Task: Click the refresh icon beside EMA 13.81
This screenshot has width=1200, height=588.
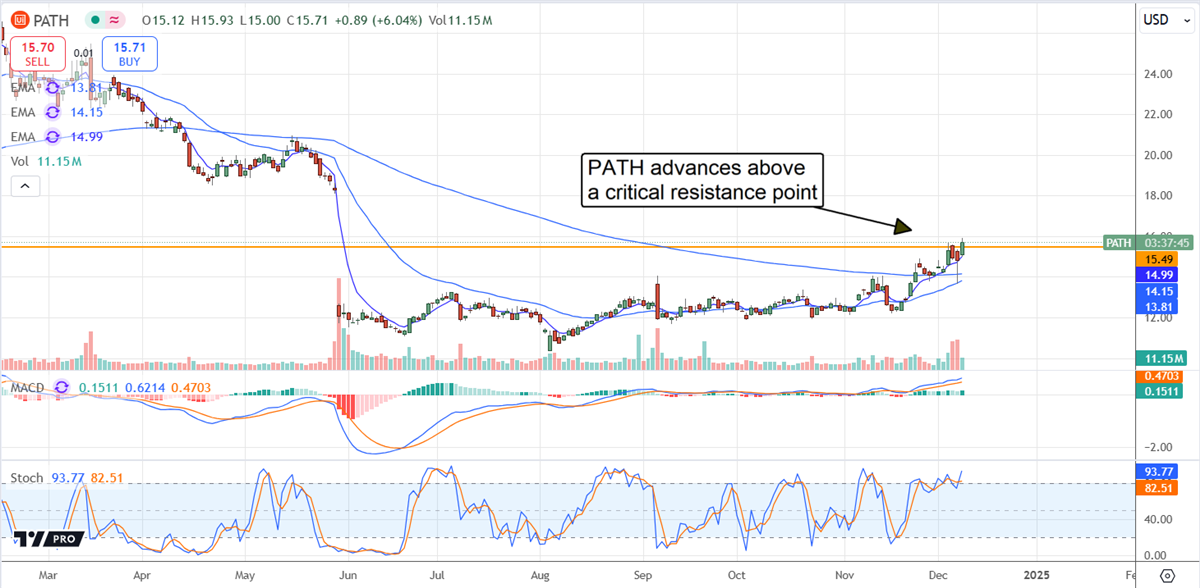Action: pyautogui.click(x=53, y=88)
